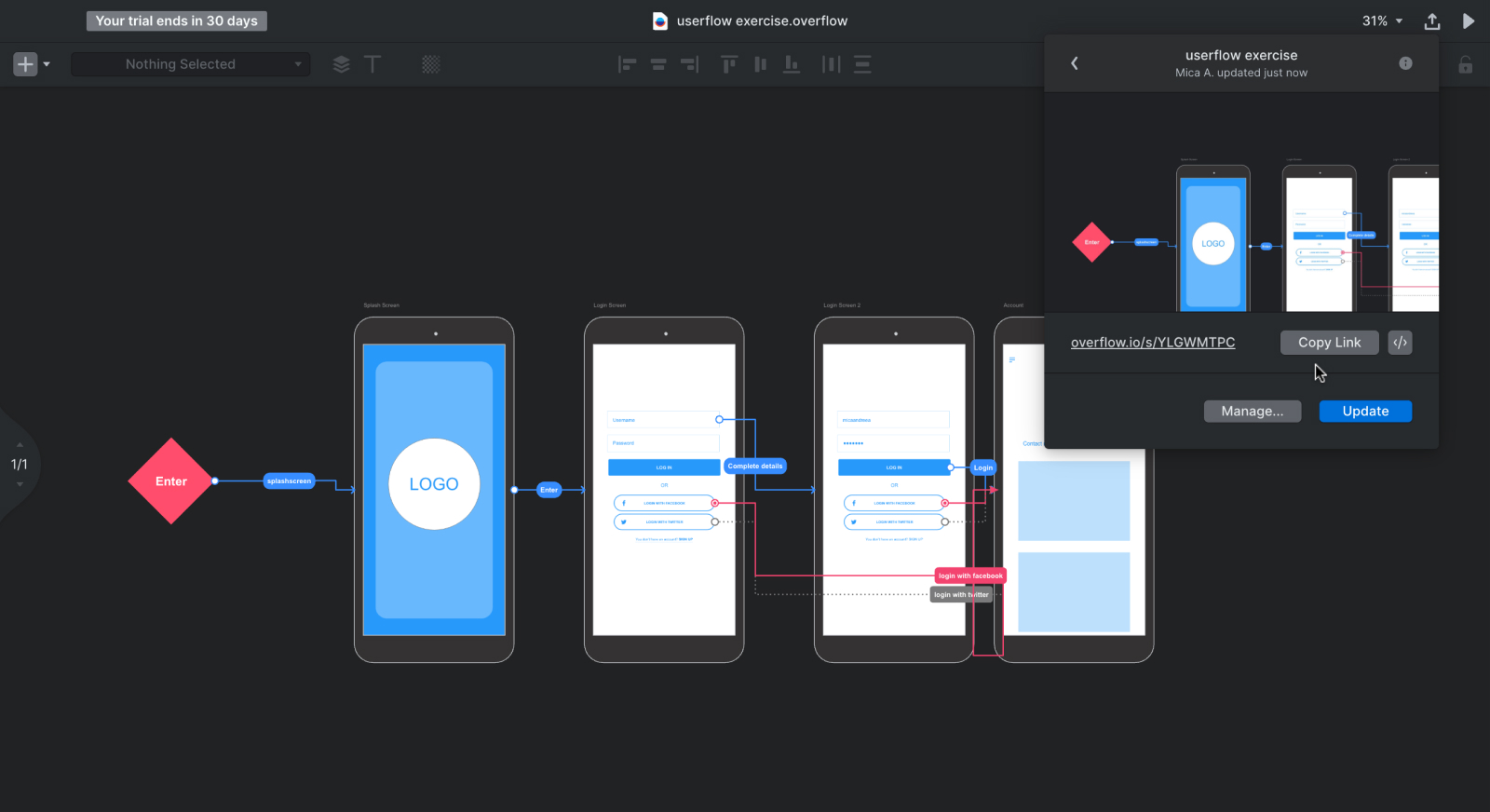
Task: Open the Nothing Selected style dropdown
Action: coord(191,64)
